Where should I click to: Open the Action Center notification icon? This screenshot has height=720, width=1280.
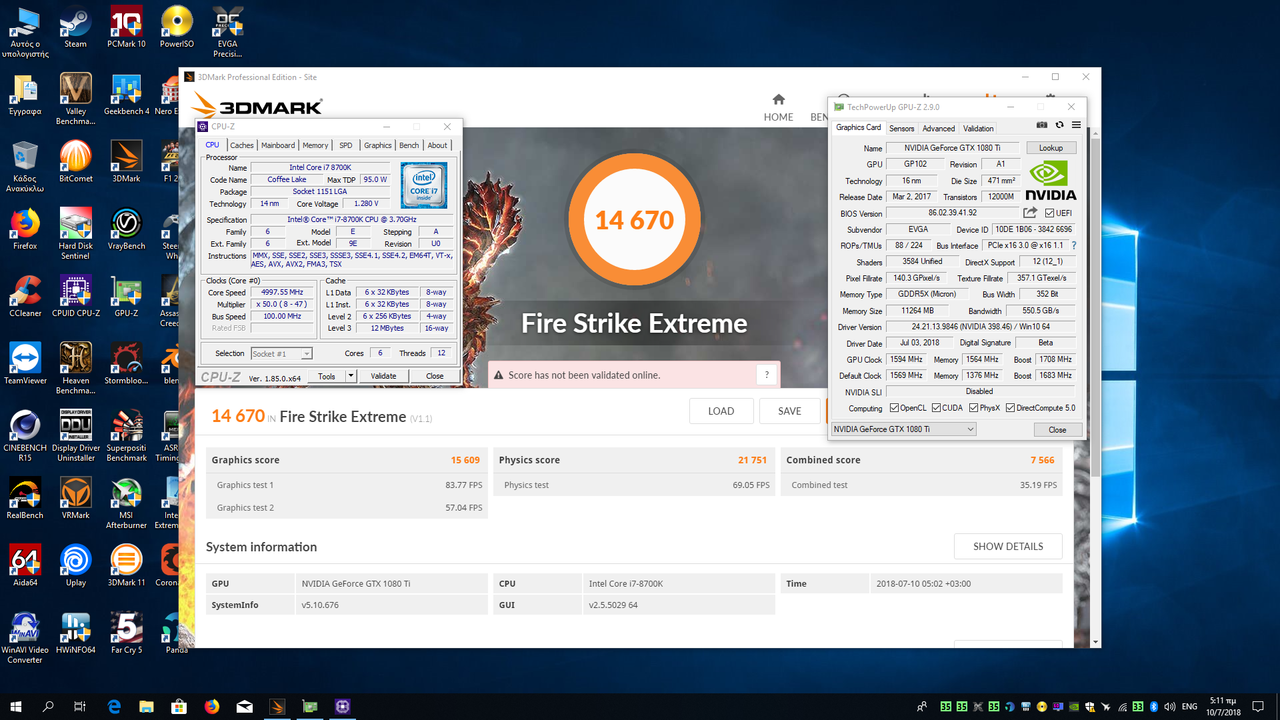1260,706
